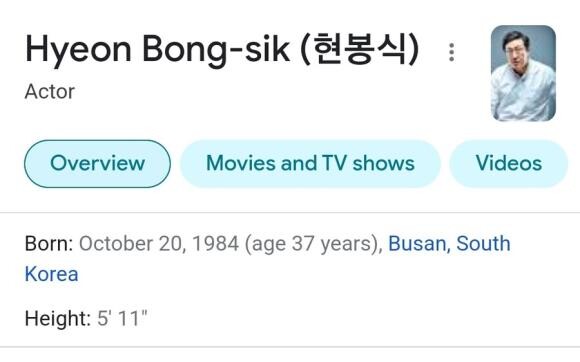Click the Actor subtitle text
580x362 pixels.
point(50,91)
